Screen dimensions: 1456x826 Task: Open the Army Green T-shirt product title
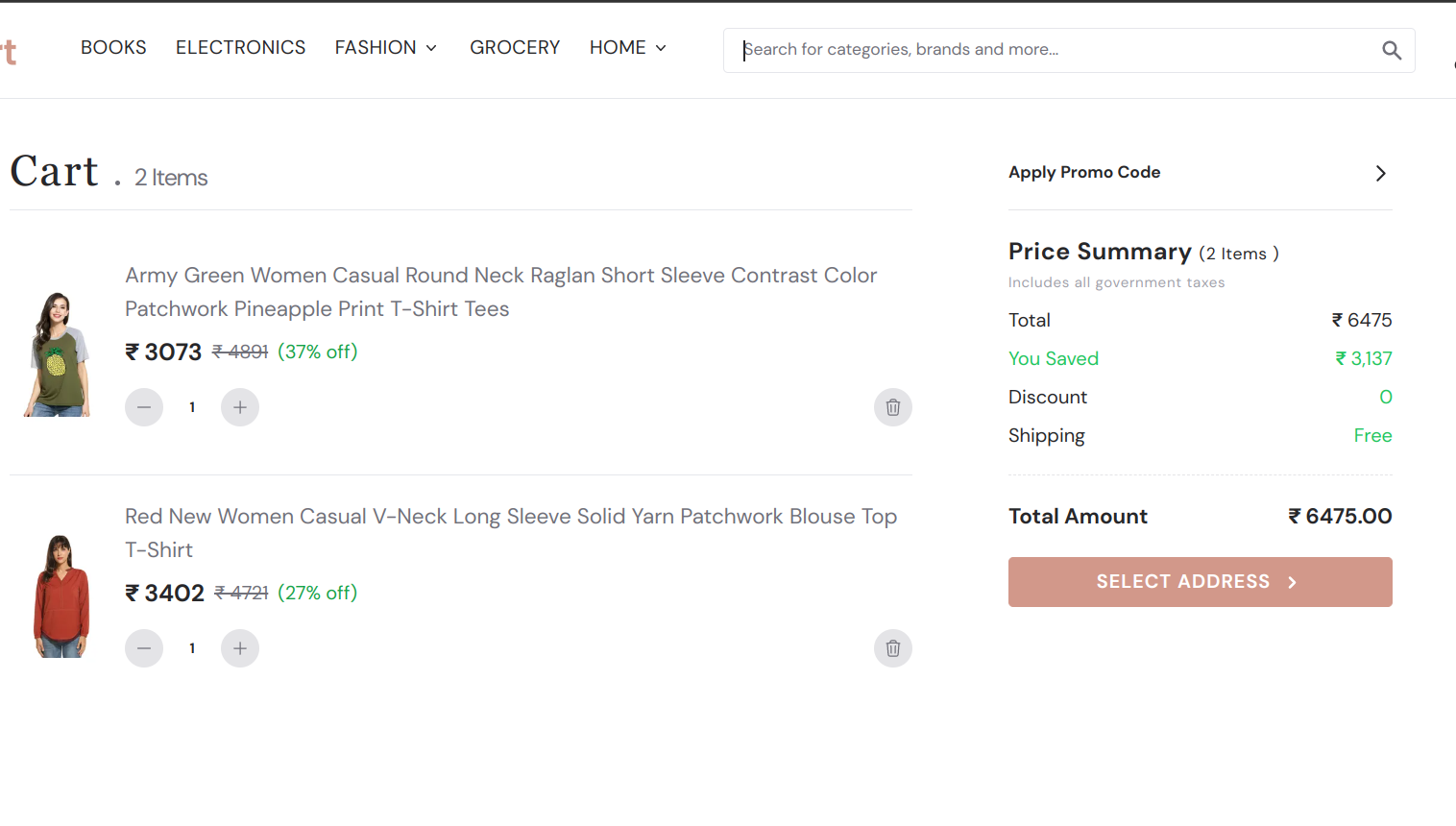(x=501, y=292)
